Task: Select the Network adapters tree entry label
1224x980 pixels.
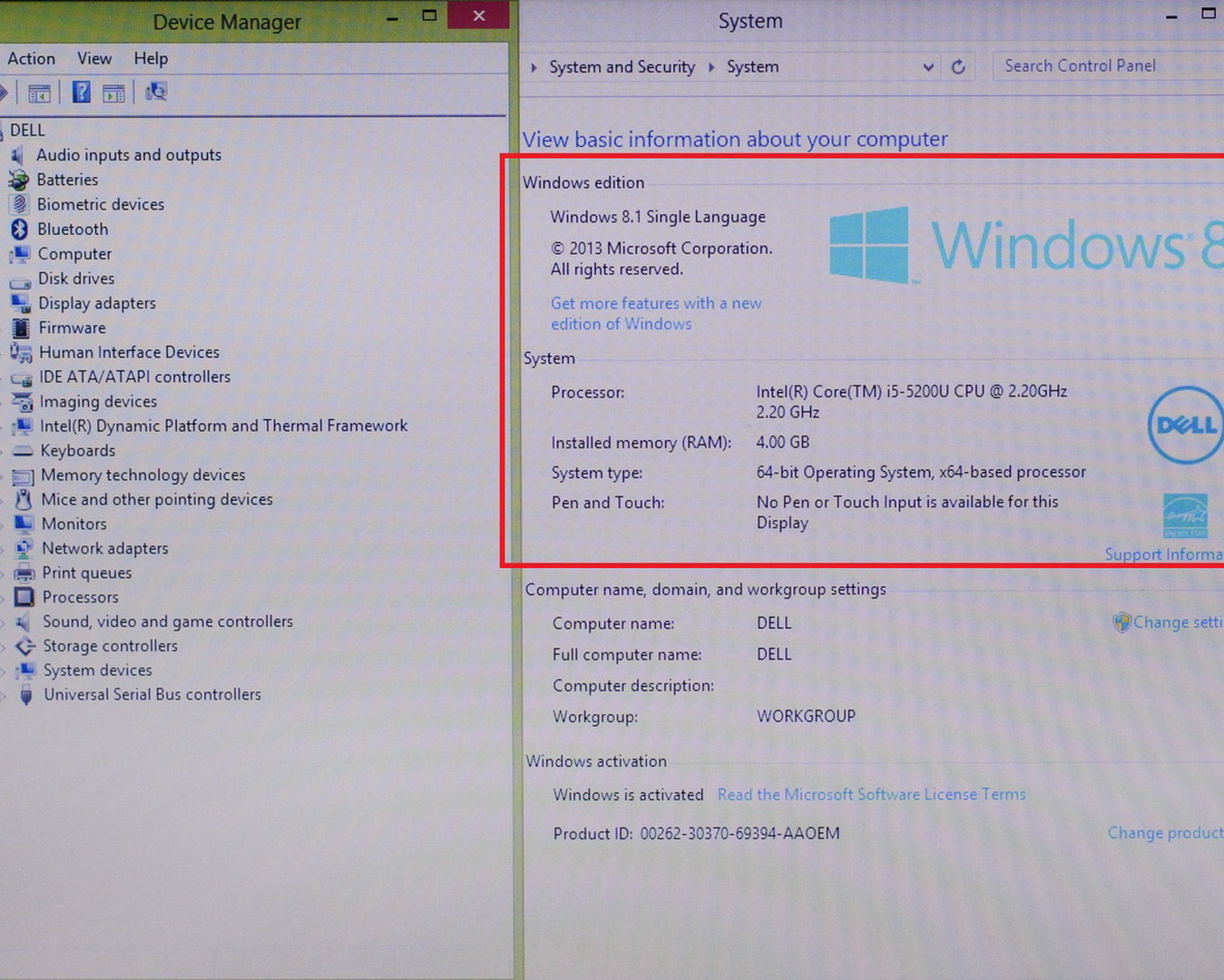Action: pyautogui.click(x=105, y=548)
